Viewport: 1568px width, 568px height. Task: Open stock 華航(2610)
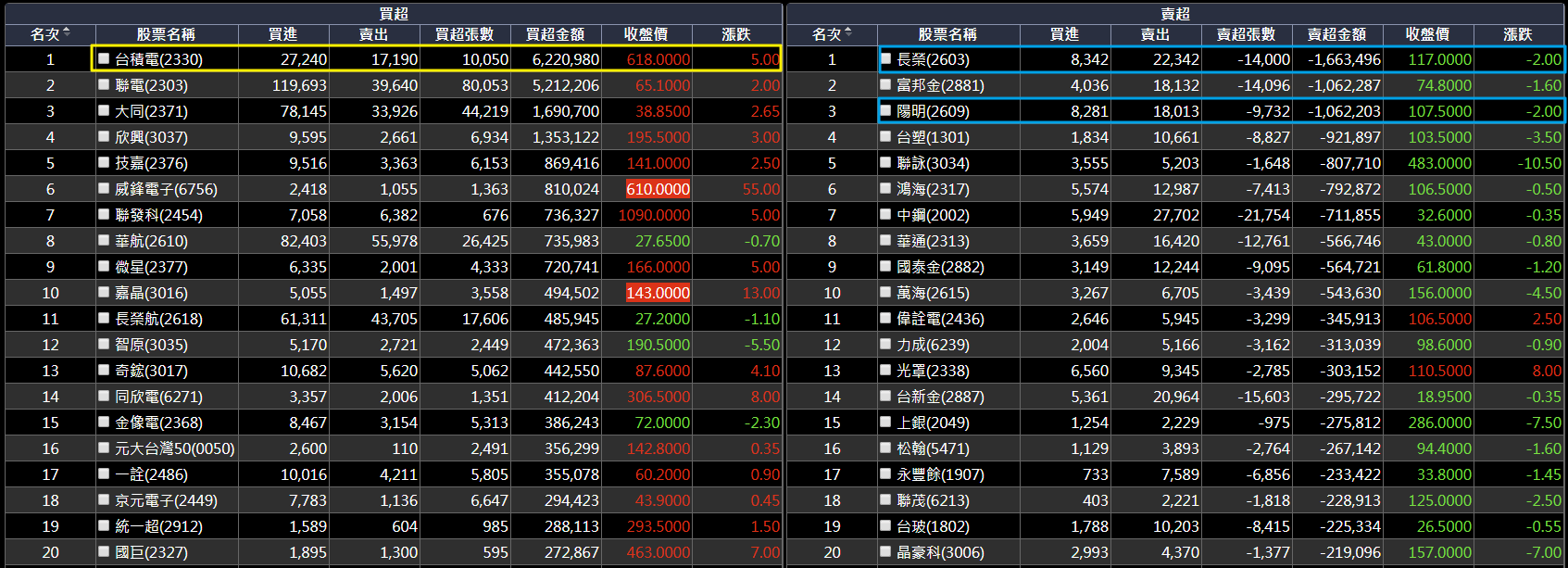tap(151, 241)
